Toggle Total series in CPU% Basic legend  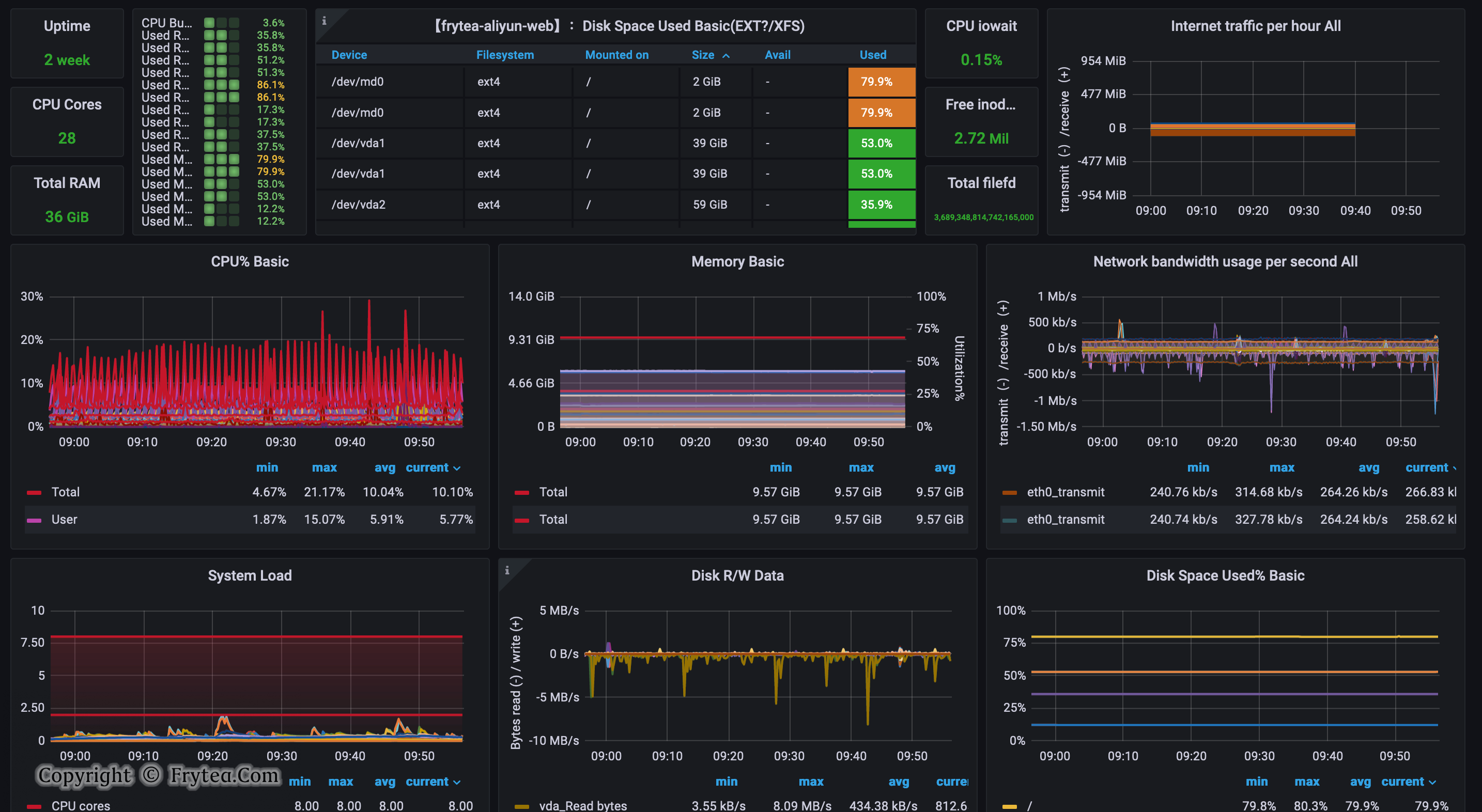coord(66,492)
